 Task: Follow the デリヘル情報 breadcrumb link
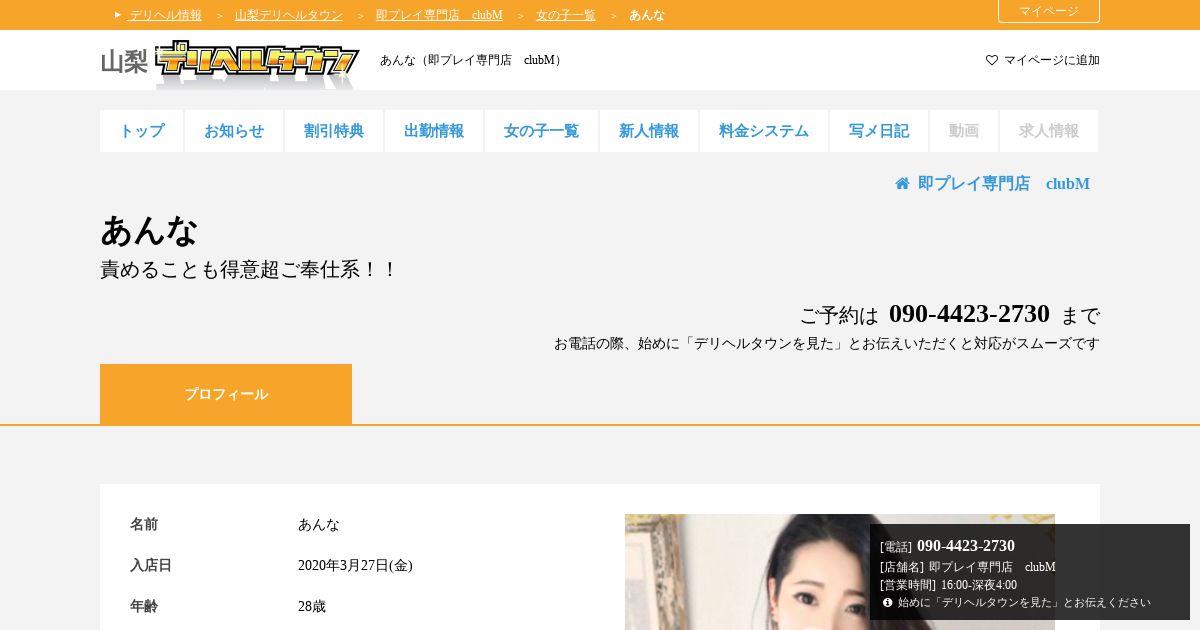(165, 15)
